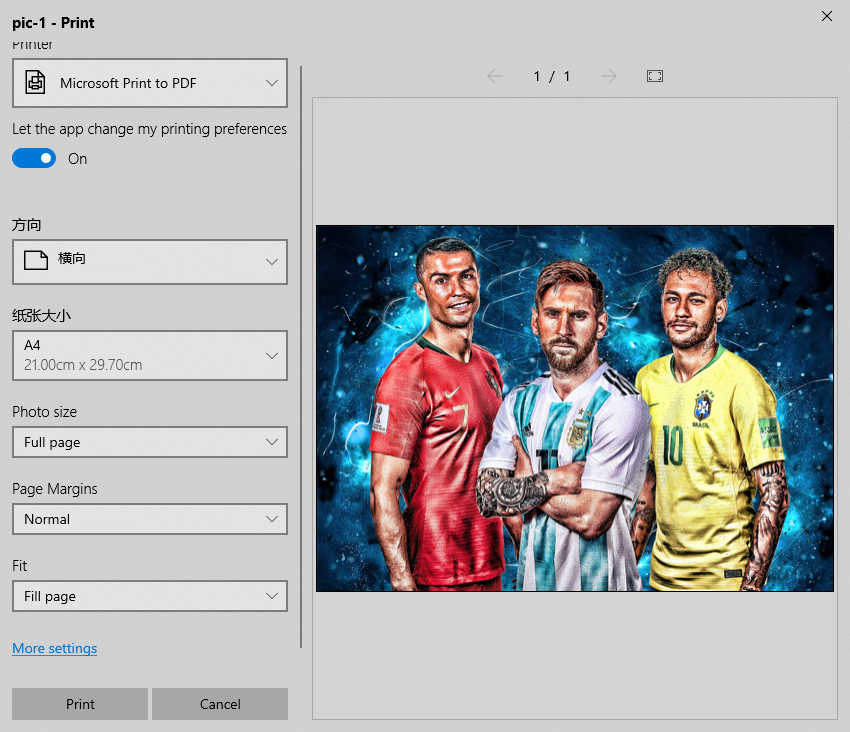850x732 pixels.
Task: Click the landscape page icon beside 横向
Action: pos(36,260)
